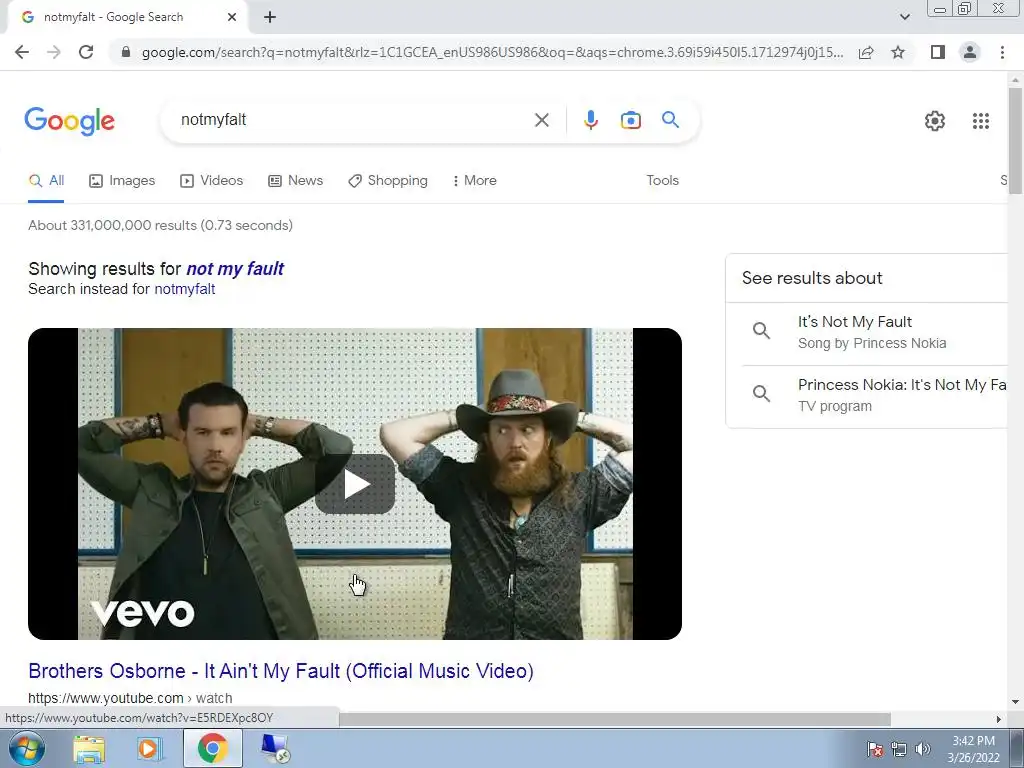Select the All results tab
The width and height of the screenshot is (1024, 768).
[46, 181]
